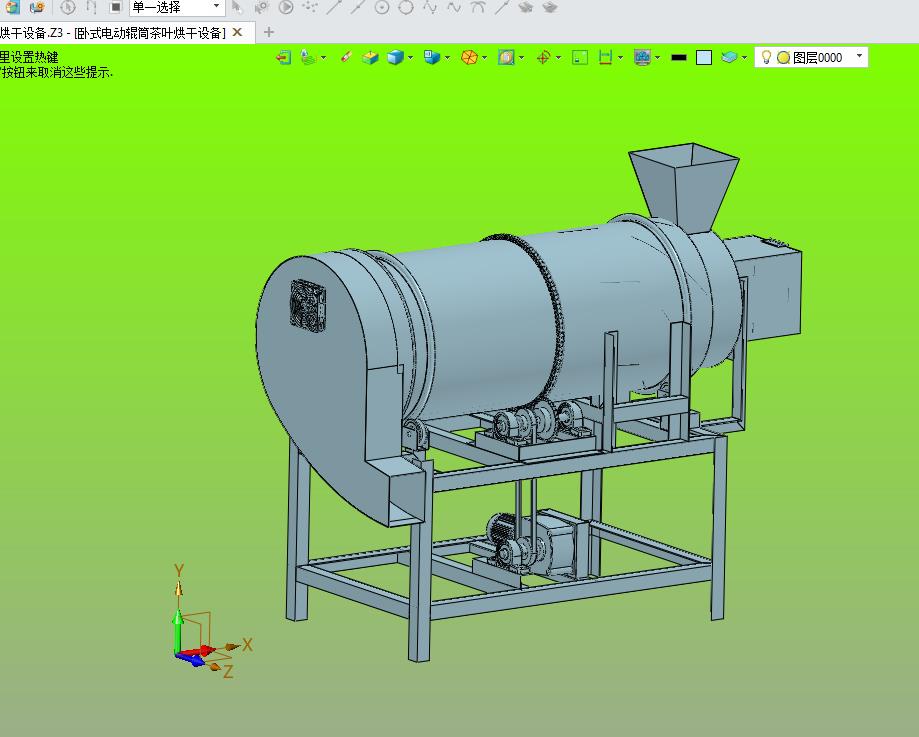Click the top-left colorful cube app icon
919x737 pixels.
(x=12, y=7)
